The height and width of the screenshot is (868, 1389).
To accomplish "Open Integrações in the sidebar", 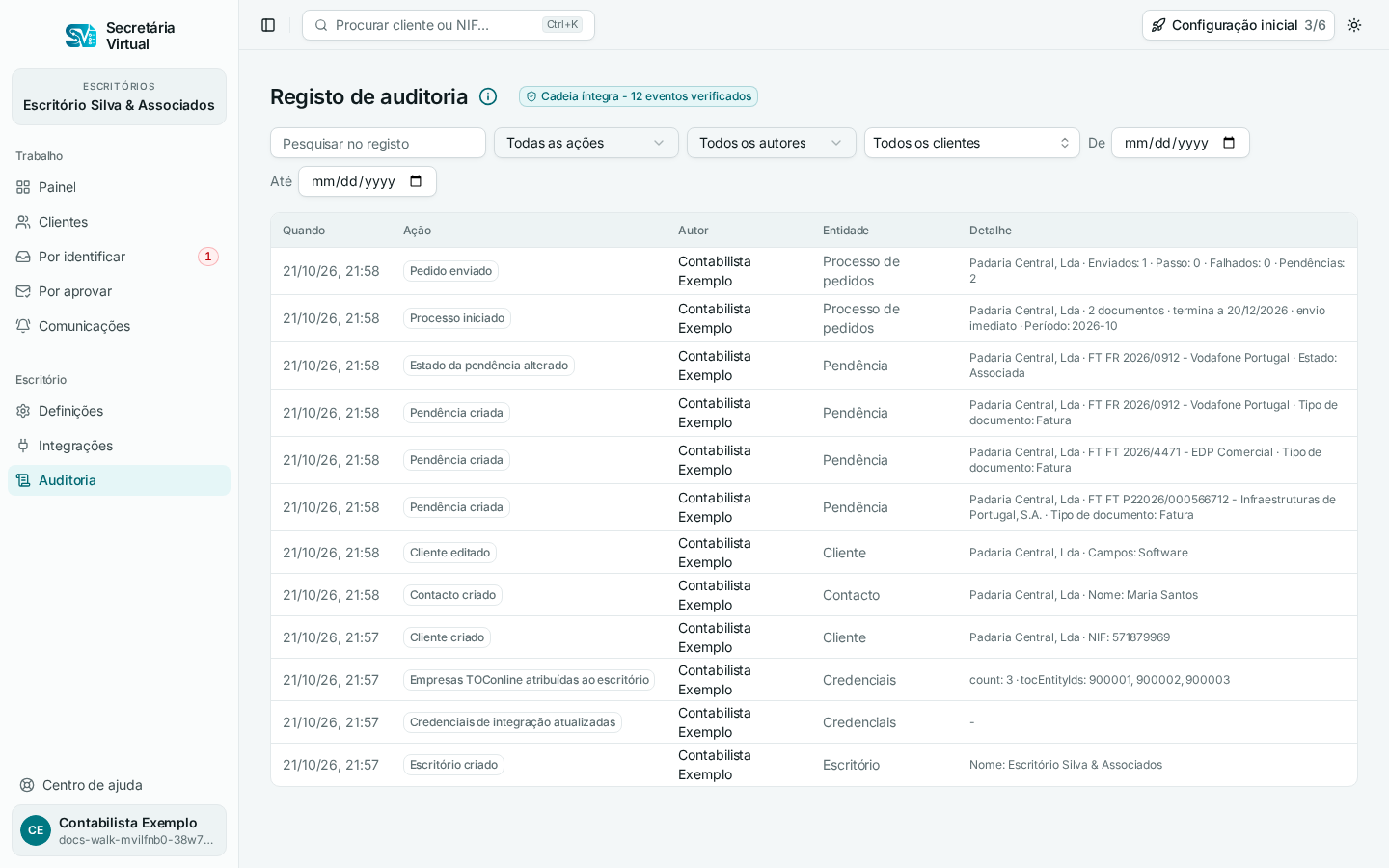I will pos(119,446).
